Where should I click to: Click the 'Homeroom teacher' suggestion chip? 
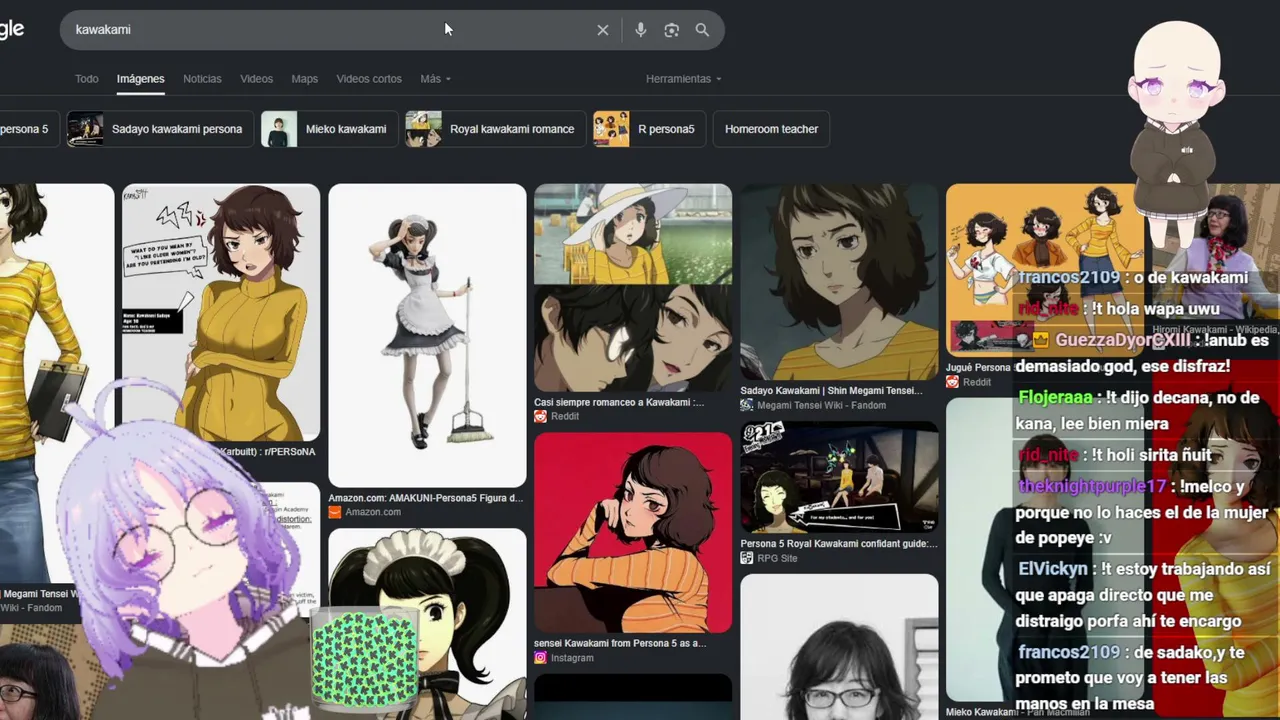[x=771, y=129]
